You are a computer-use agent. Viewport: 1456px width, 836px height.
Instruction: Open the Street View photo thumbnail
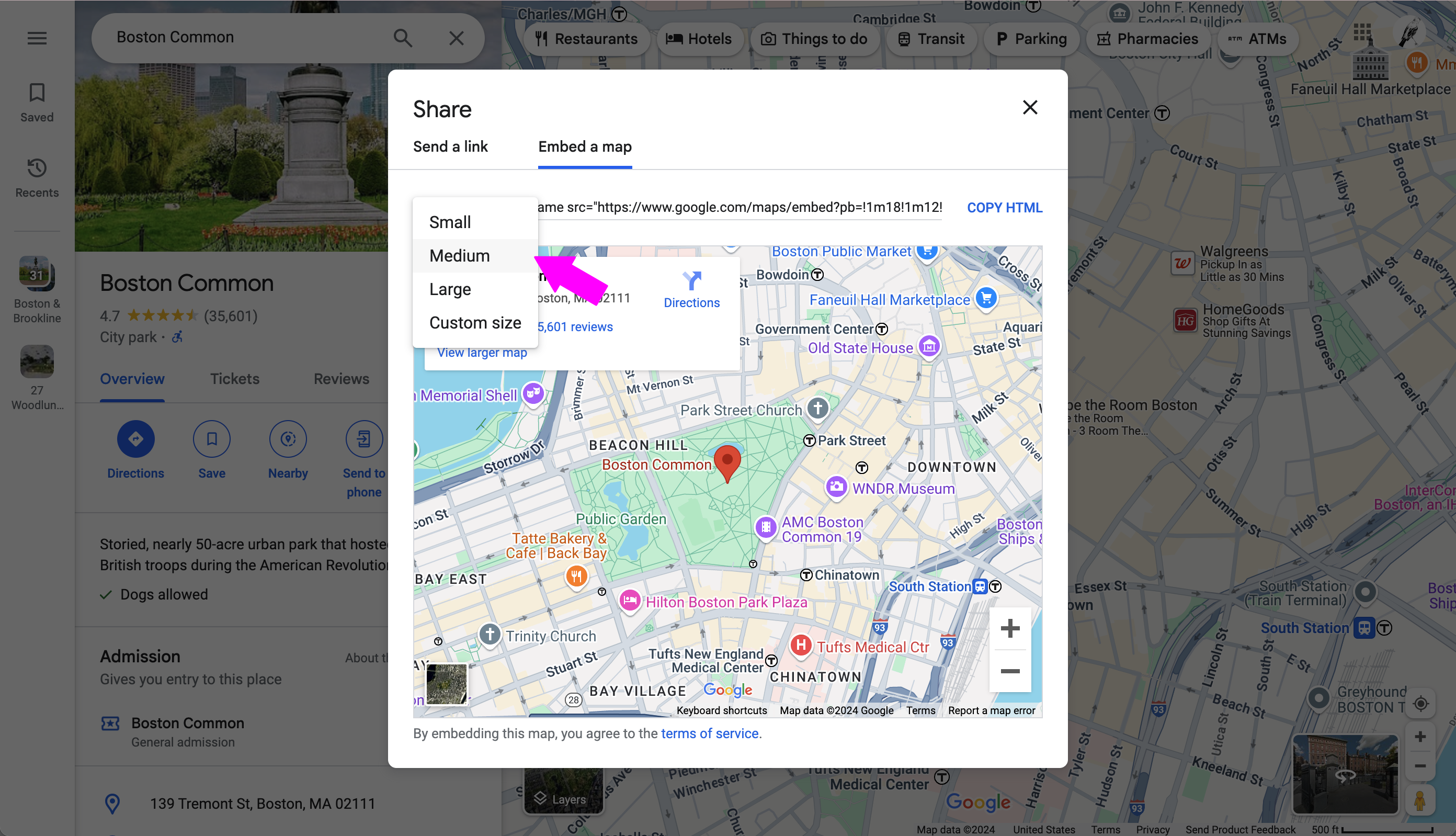coord(1345,773)
